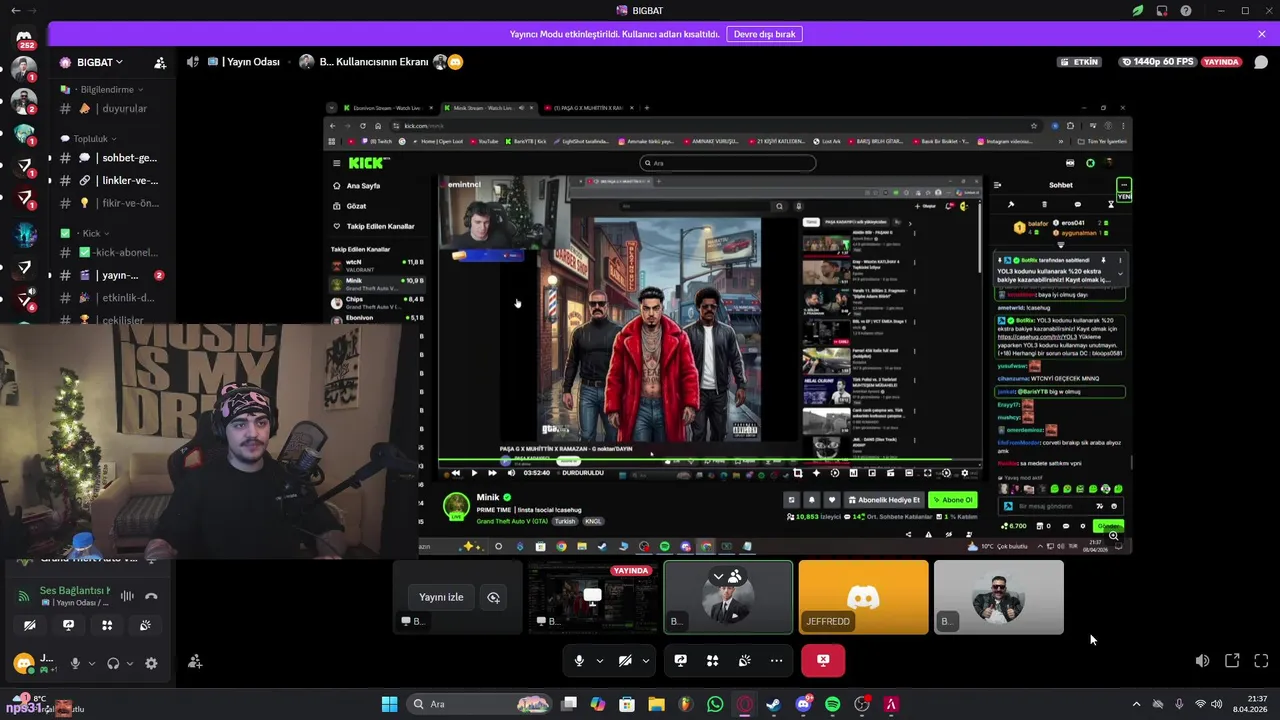The height and width of the screenshot is (720, 1280).
Task: Select green-outlined suit avatar participant tile
Action: (x=728, y=597)
